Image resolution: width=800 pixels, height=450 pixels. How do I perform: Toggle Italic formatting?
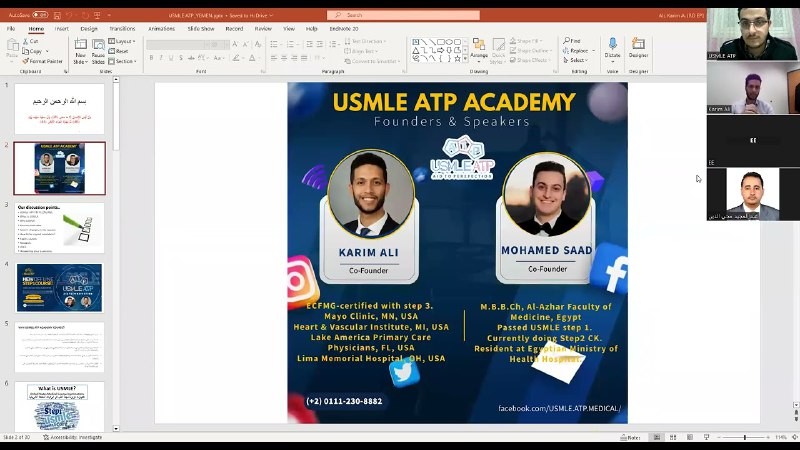[x=161, y=58]
